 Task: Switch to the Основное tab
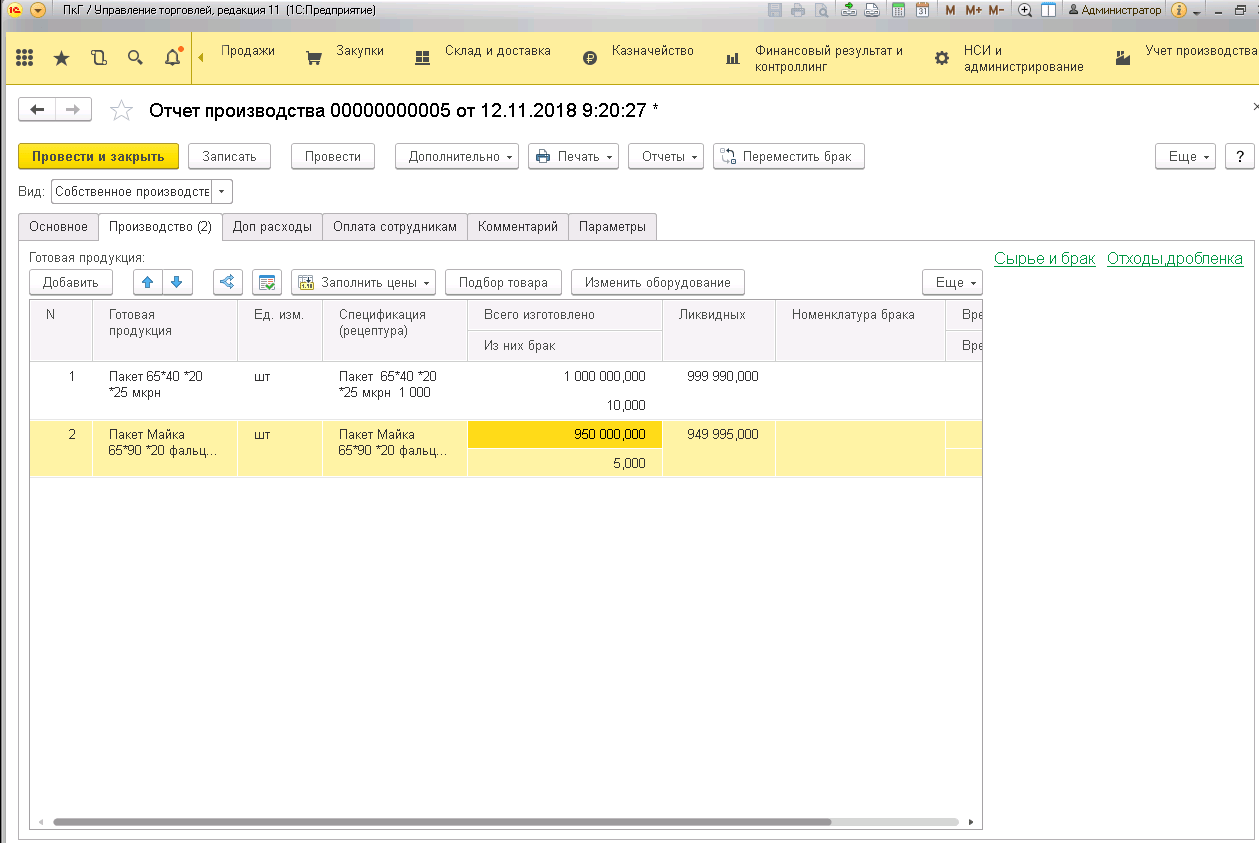(x=58, y=226)
